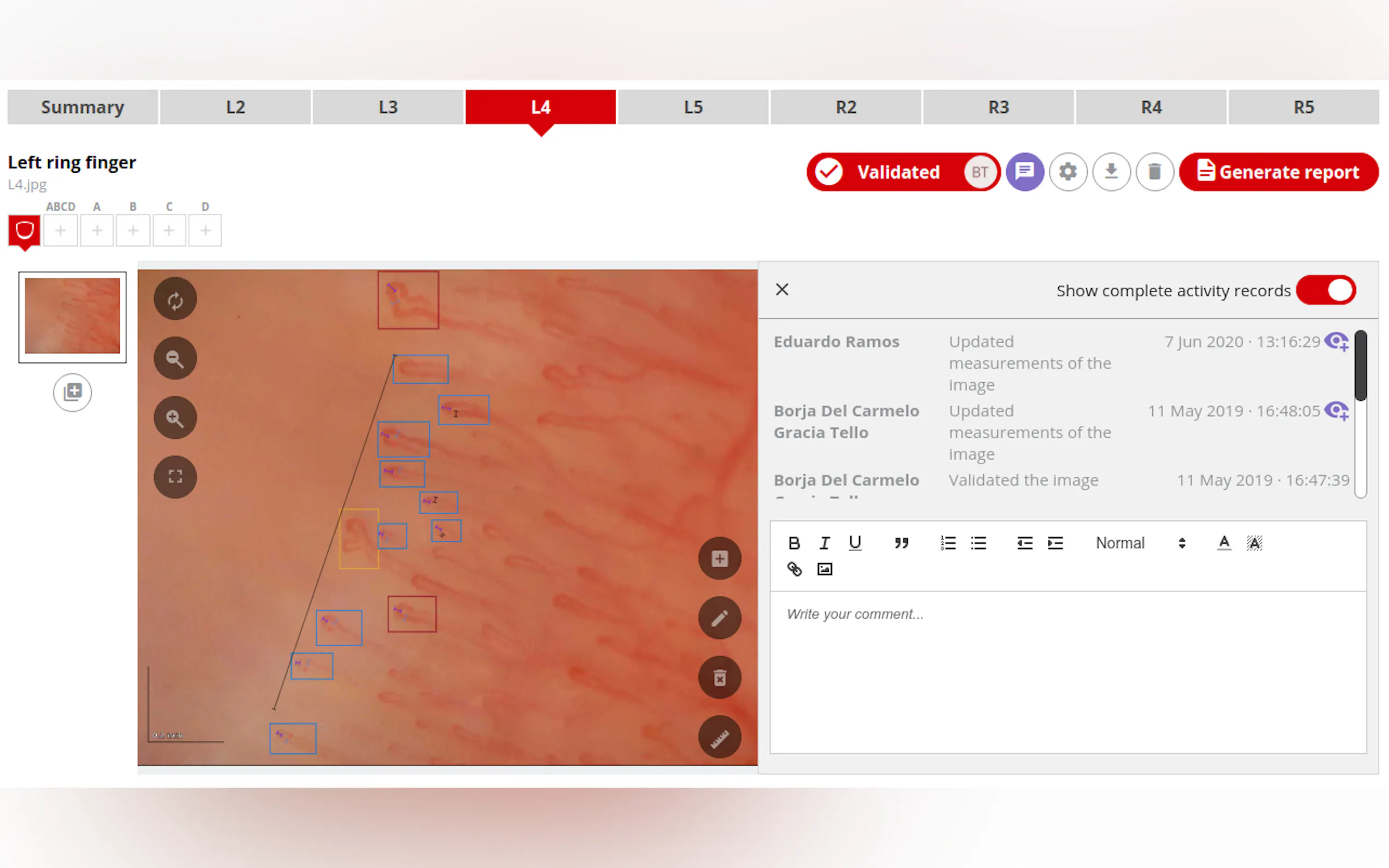Zoom out of the capillaroscopy image
The height and width of the screenshot is (868, 1389).
coord(175,359)
